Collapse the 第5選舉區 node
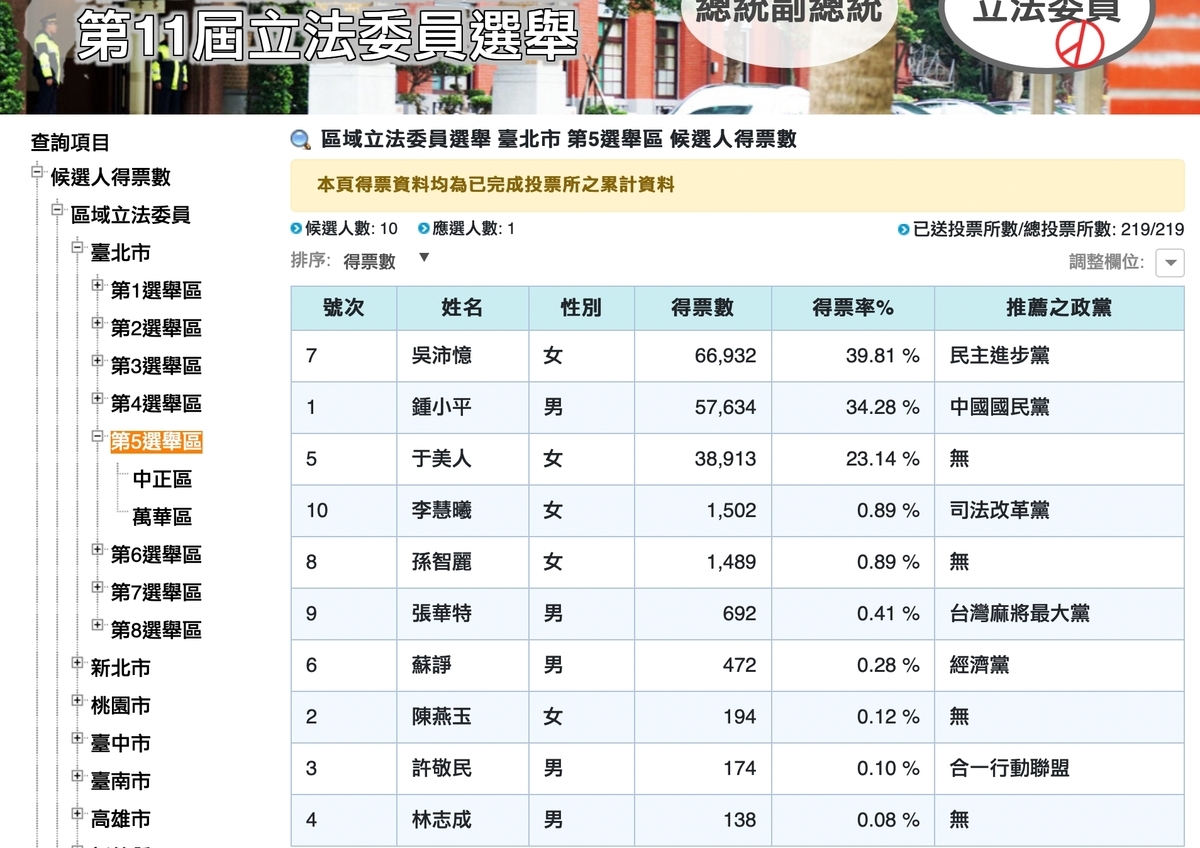The height and width of the screenshot is (848, 1200). pos(97,437)
